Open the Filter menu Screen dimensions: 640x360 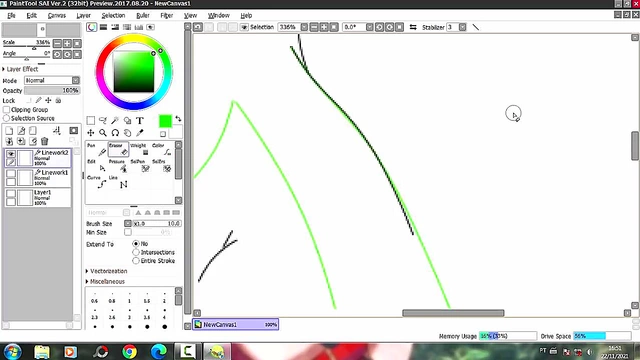(x=167, y=16)
